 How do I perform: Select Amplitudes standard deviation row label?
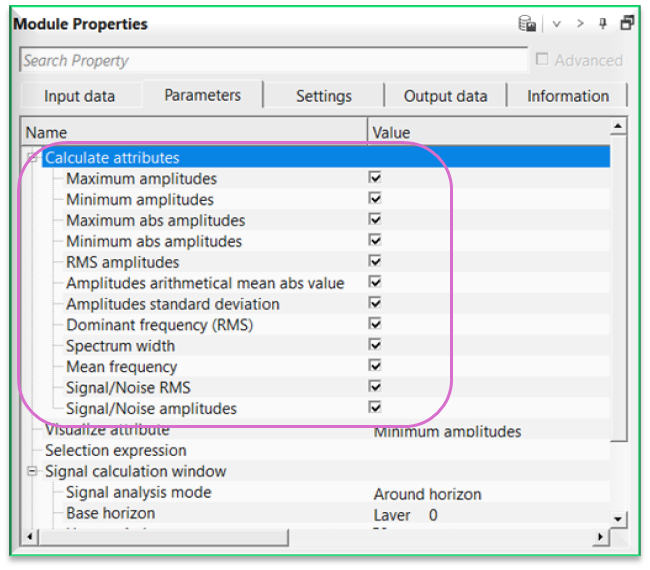click(x=172, y=304)
